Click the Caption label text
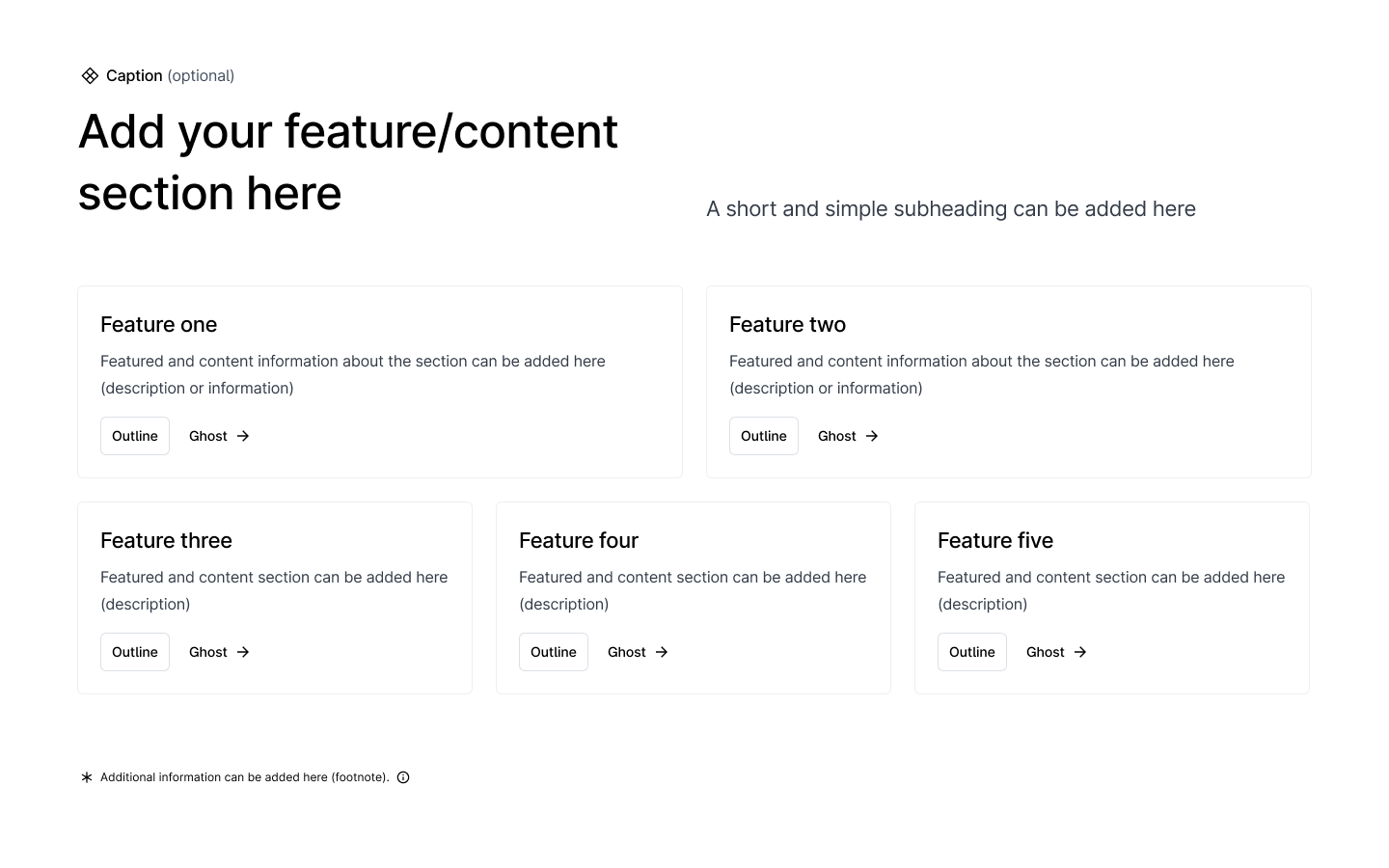Image resolution: width=1389 pixels, height=868 pixels. point(134,75)
